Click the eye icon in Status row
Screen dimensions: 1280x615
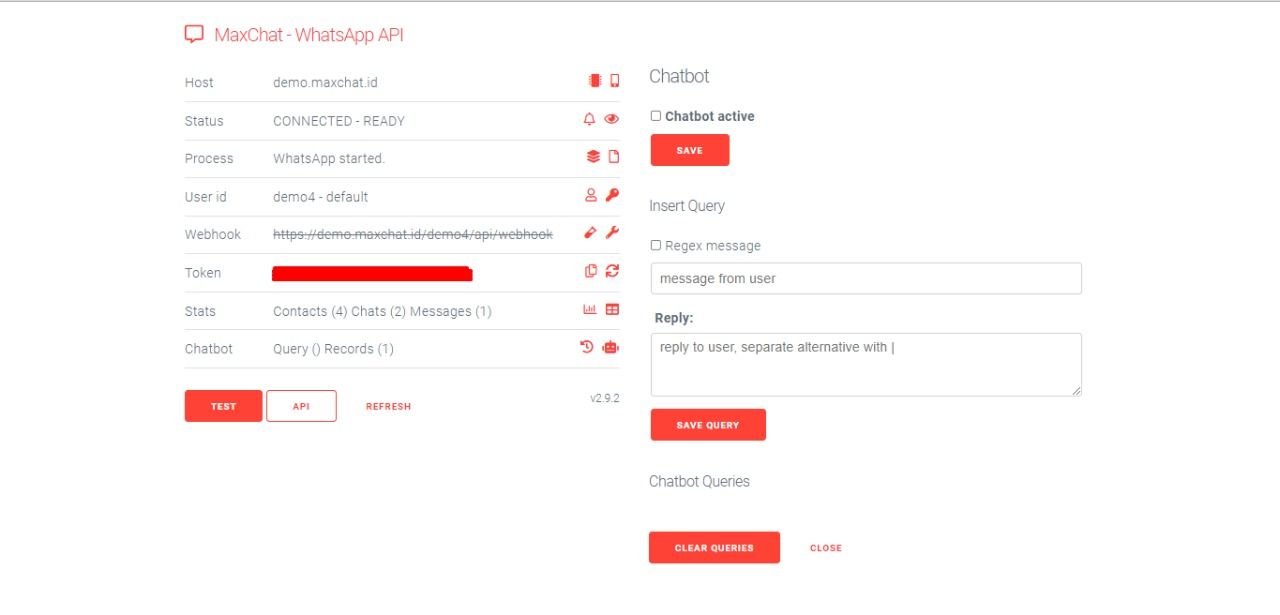pyautogui.click(x=612, y=119)
